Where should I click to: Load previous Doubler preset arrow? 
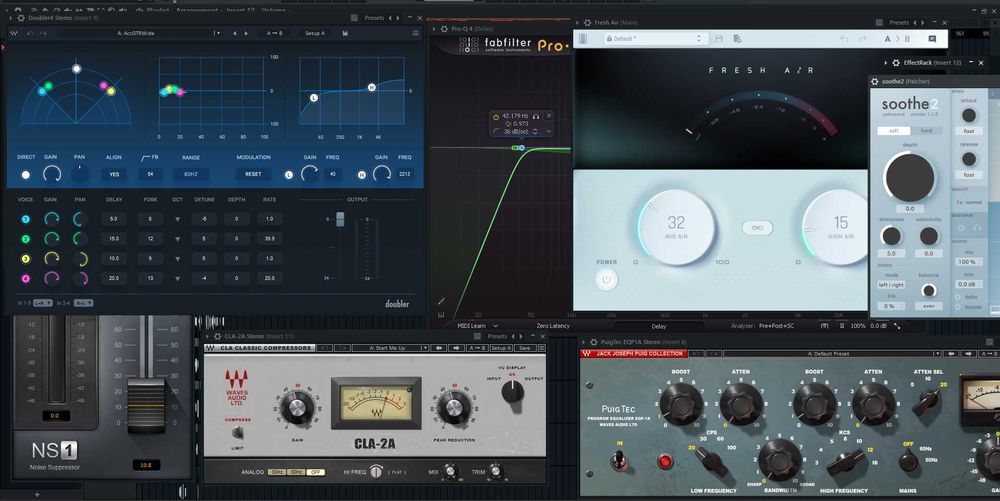click(235, 33)
